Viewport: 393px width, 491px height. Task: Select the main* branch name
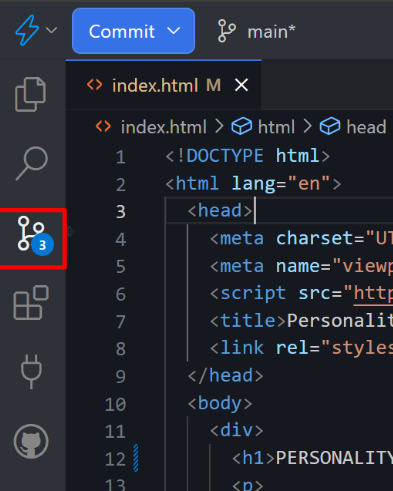271,32
